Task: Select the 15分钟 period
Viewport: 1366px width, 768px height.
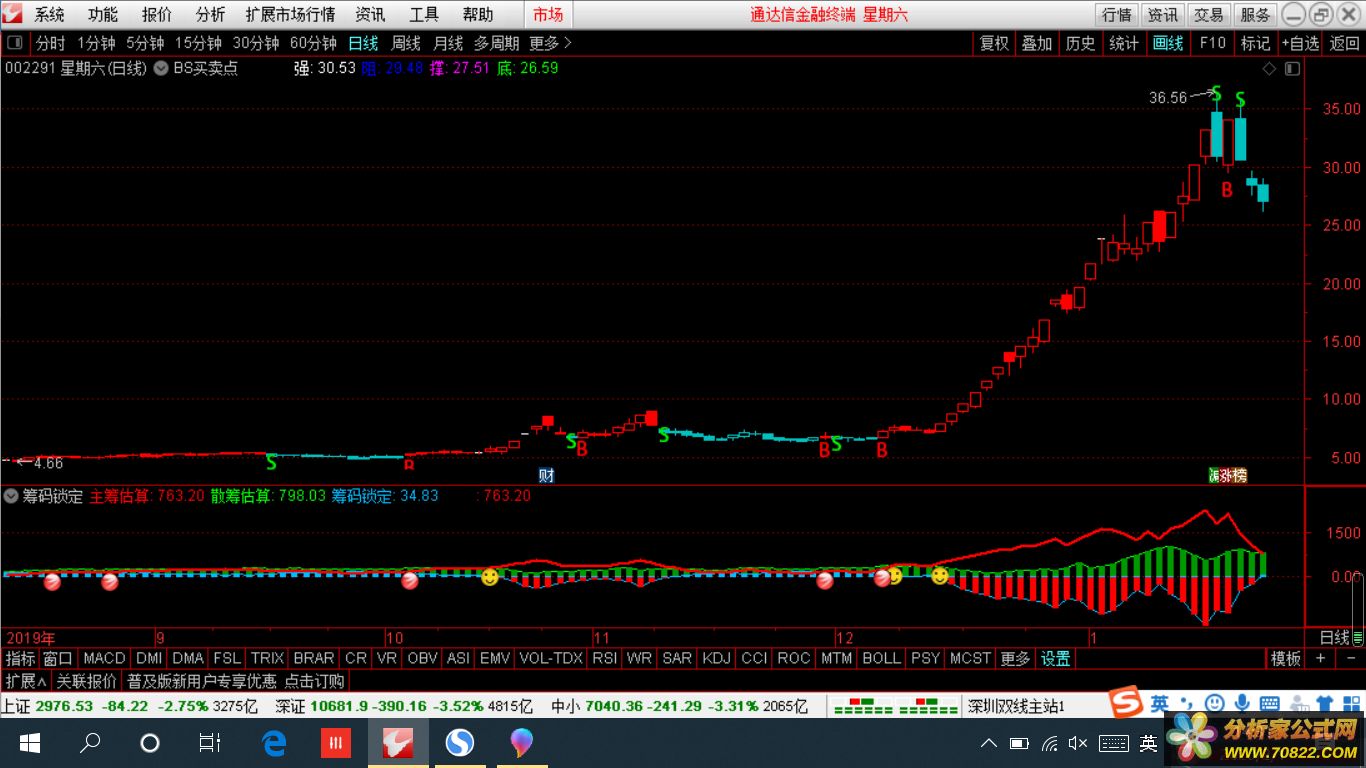Action: [198, 43]
